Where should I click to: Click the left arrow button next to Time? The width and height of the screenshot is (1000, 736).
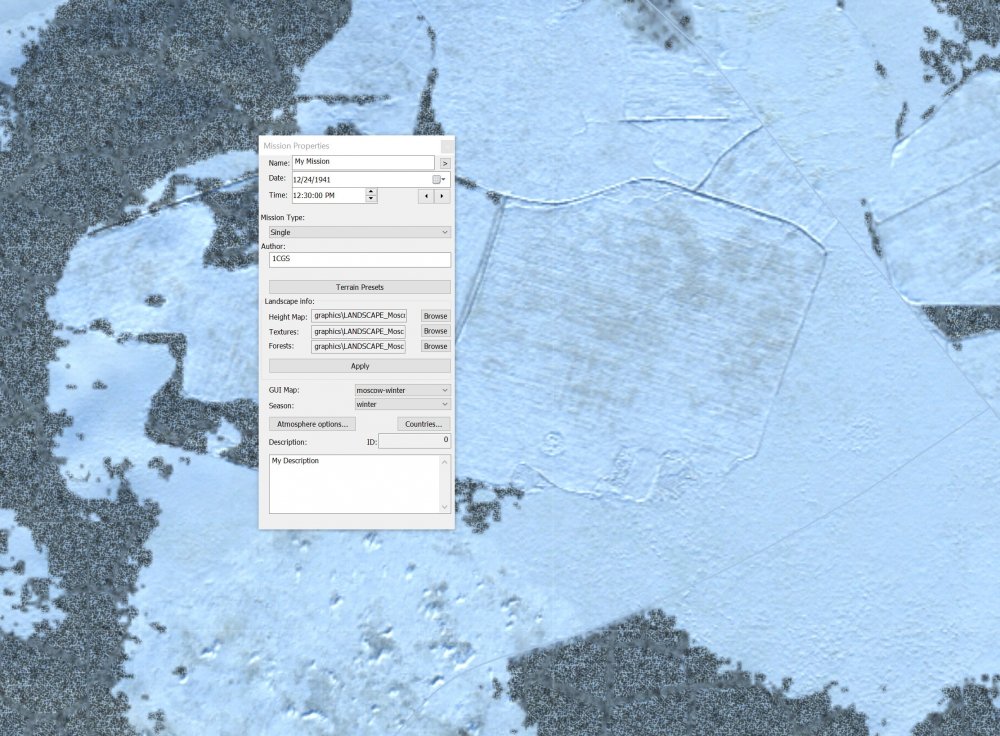coord(425,196)
